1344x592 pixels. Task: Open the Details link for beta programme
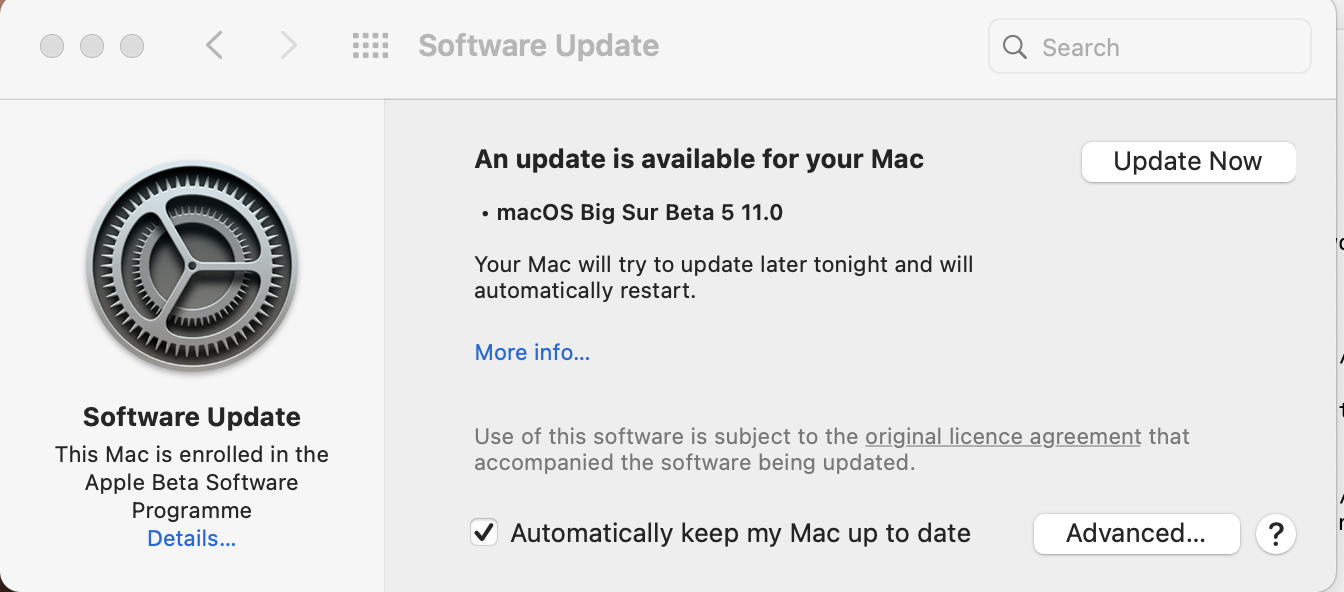[x=192, y=539]
